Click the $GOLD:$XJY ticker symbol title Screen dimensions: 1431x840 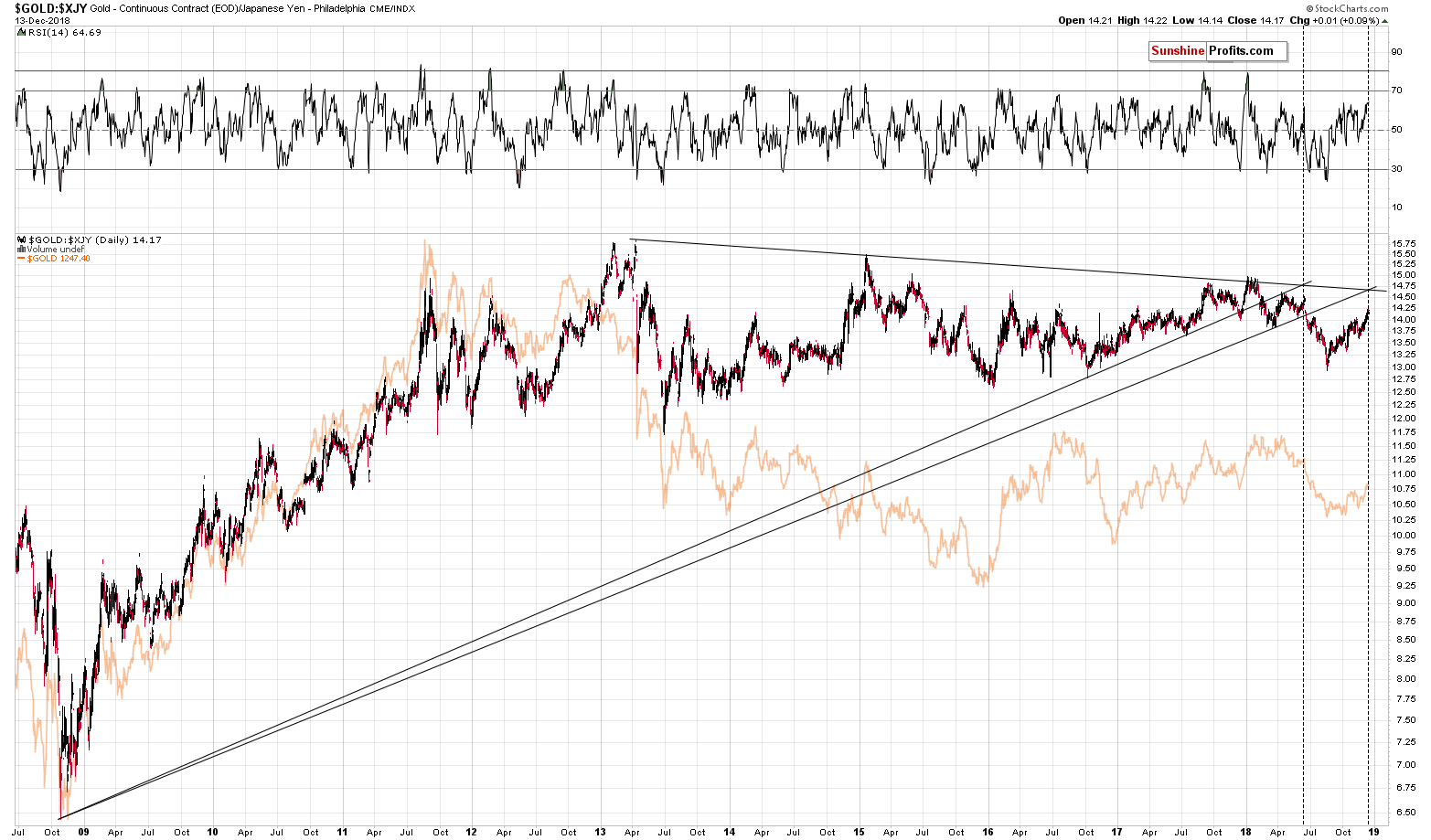pos(50,7)
